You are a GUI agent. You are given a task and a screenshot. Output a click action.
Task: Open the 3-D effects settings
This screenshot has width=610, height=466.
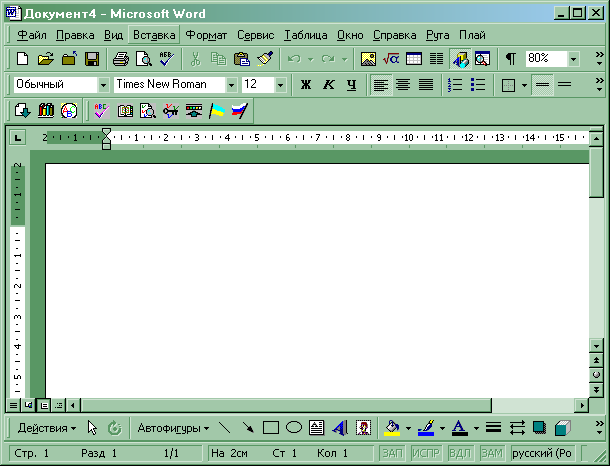562,428
